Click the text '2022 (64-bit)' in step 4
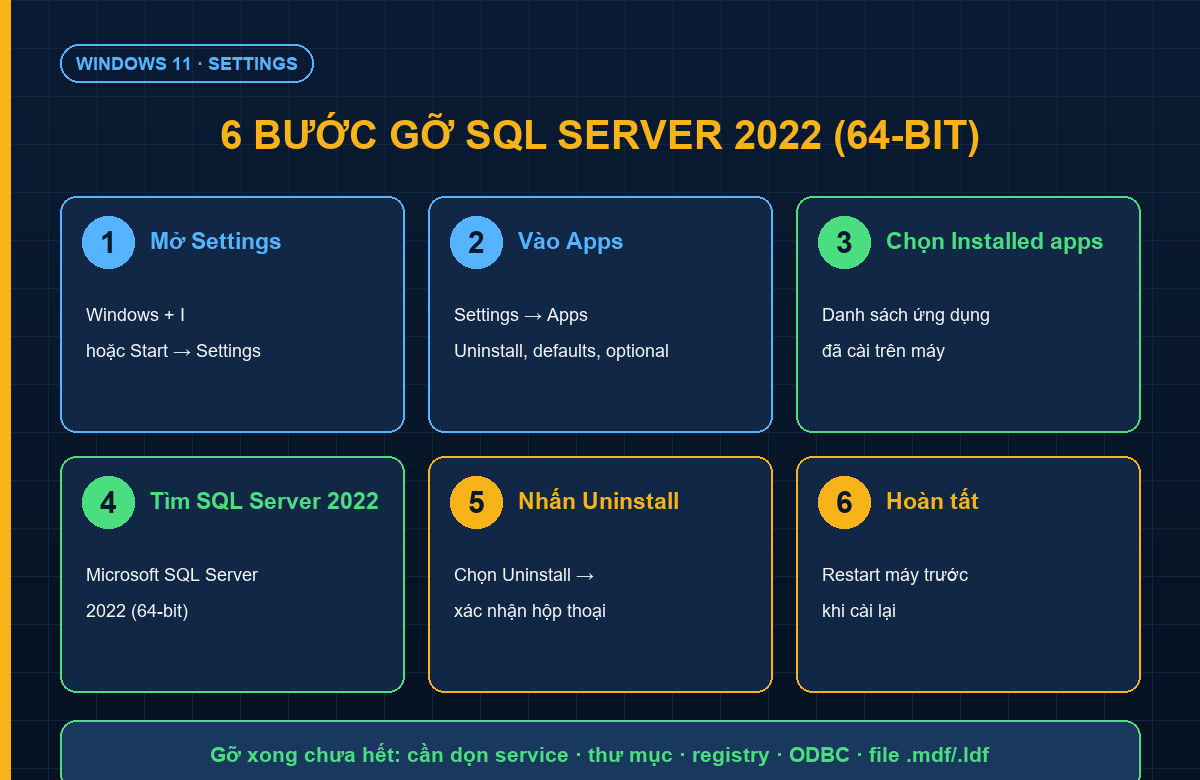This screenshot has height=780, width=1200. (x=137, y=611)
